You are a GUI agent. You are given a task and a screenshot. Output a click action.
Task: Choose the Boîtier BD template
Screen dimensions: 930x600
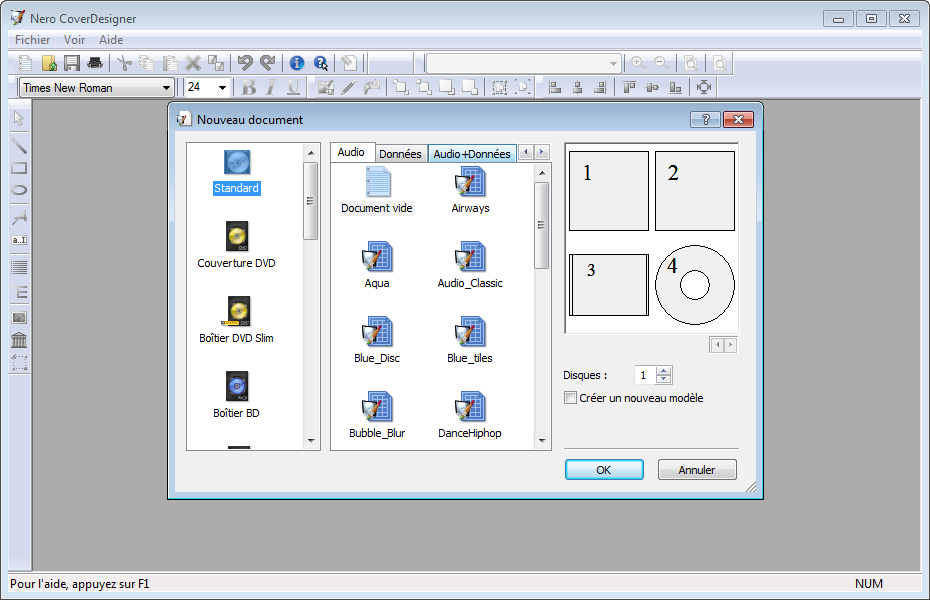pos(236,397)
